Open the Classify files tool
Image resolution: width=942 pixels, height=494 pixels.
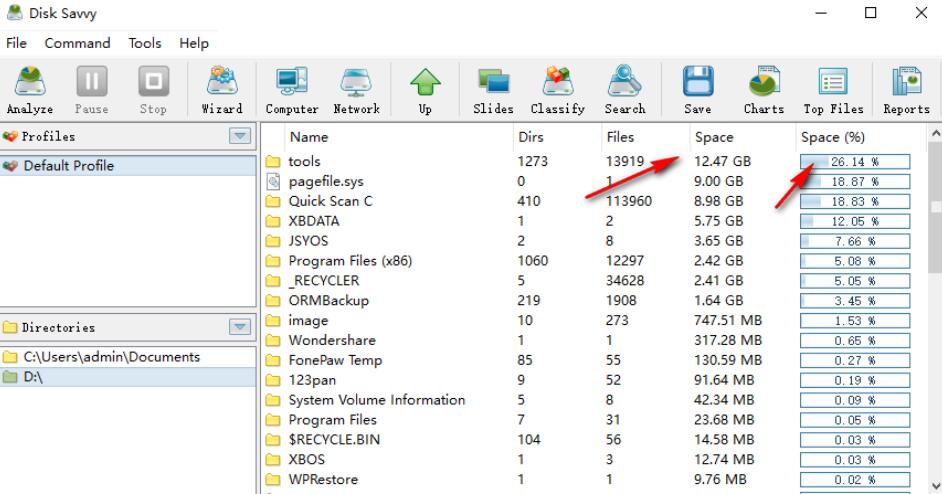click(x=558, y=89)
